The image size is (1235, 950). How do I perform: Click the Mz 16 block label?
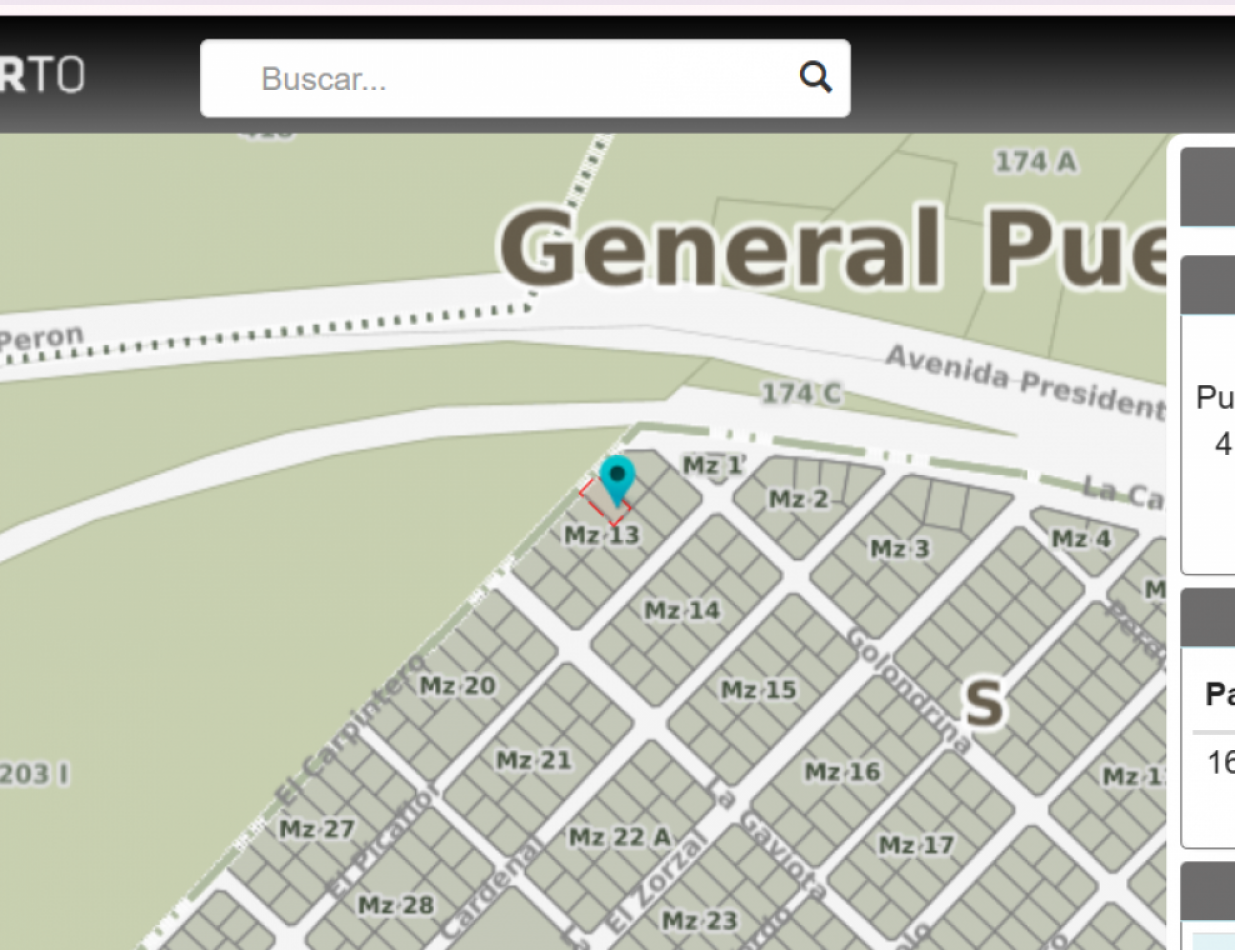(842, 771)
